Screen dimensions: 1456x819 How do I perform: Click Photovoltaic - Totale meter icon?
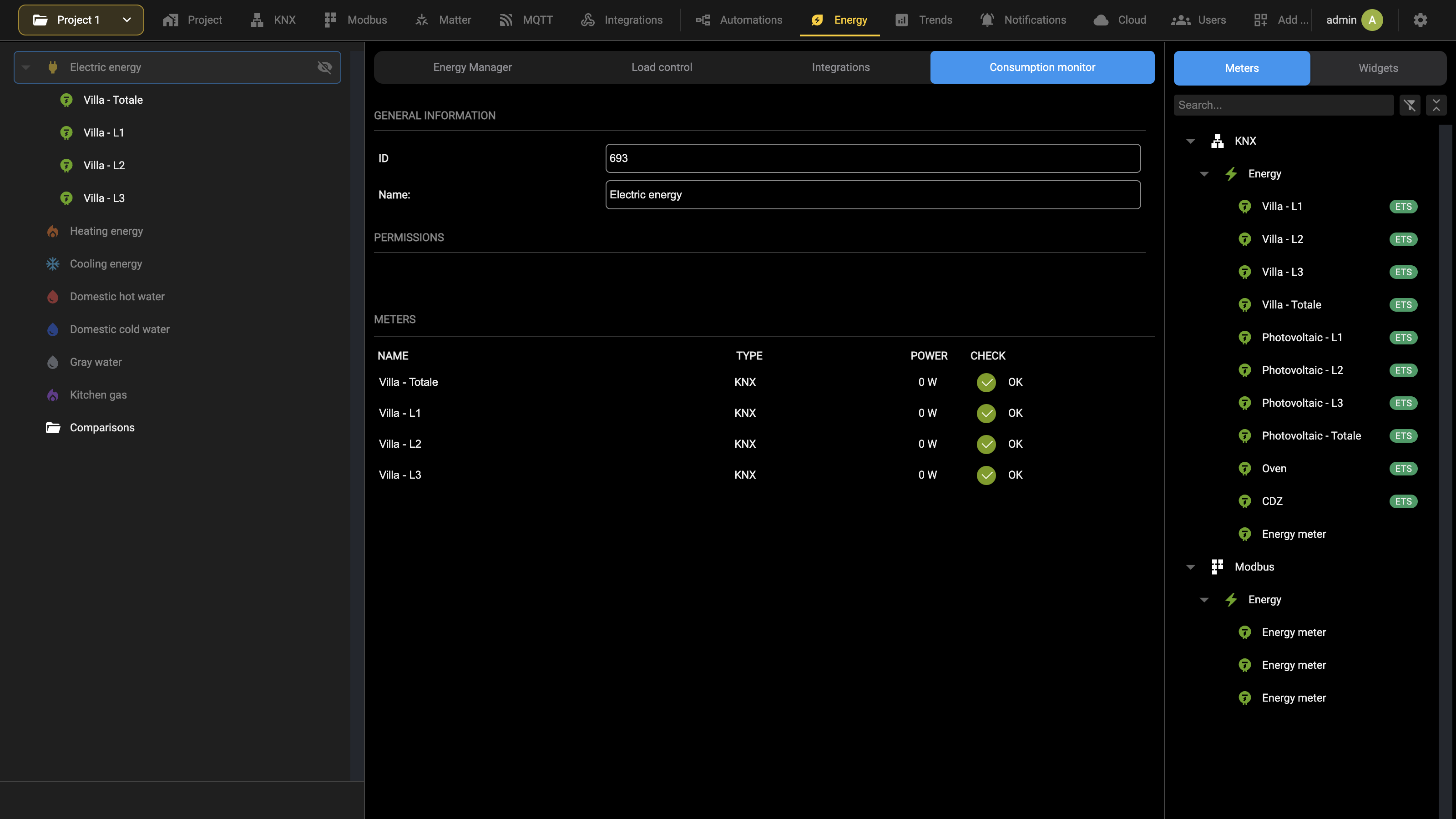coord(1244,436)
